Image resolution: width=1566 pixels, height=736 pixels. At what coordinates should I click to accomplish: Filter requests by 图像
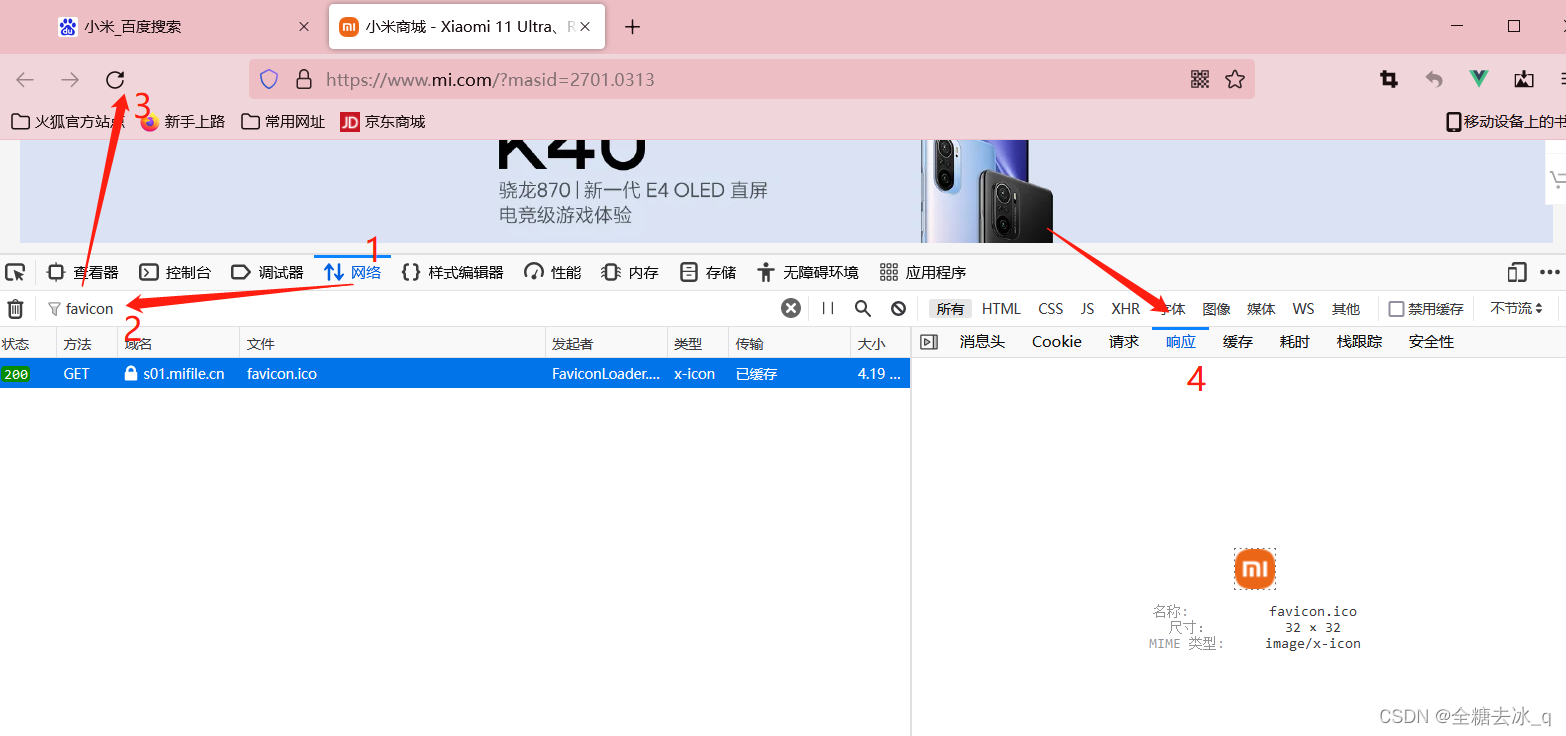click(x=1216, y=309)
